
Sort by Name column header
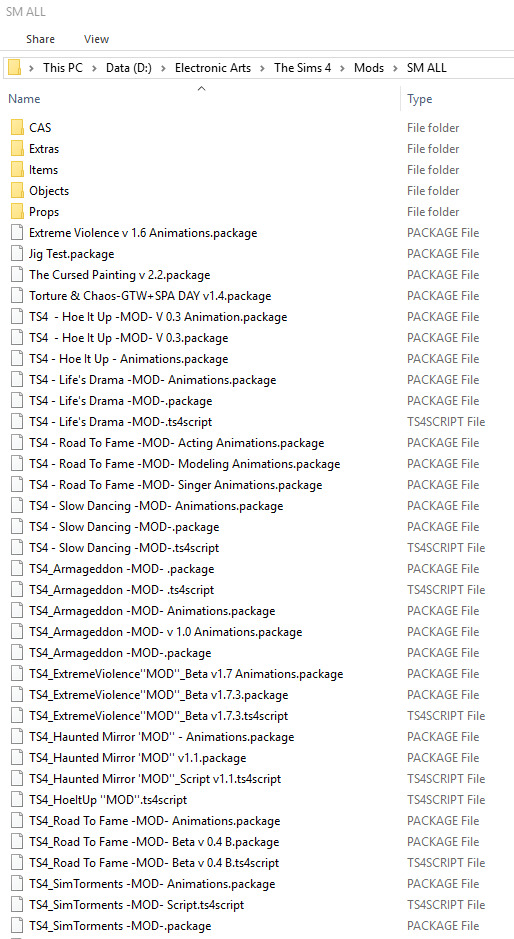tap(24, 99)
